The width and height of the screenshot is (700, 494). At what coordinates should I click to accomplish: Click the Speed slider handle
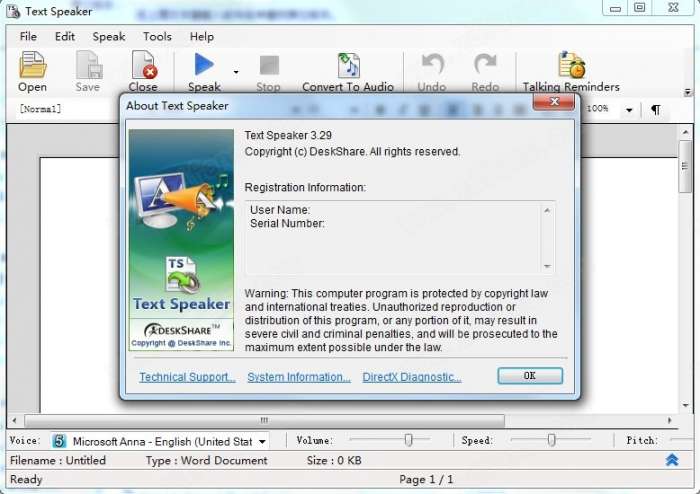[551, 440]
